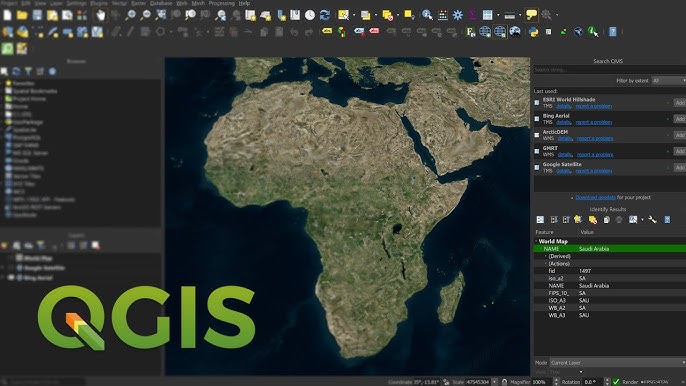This screenshot has width=686, height=386.
Task: Collapse the World Map node in Identify Results
Action: coord(536,241)
